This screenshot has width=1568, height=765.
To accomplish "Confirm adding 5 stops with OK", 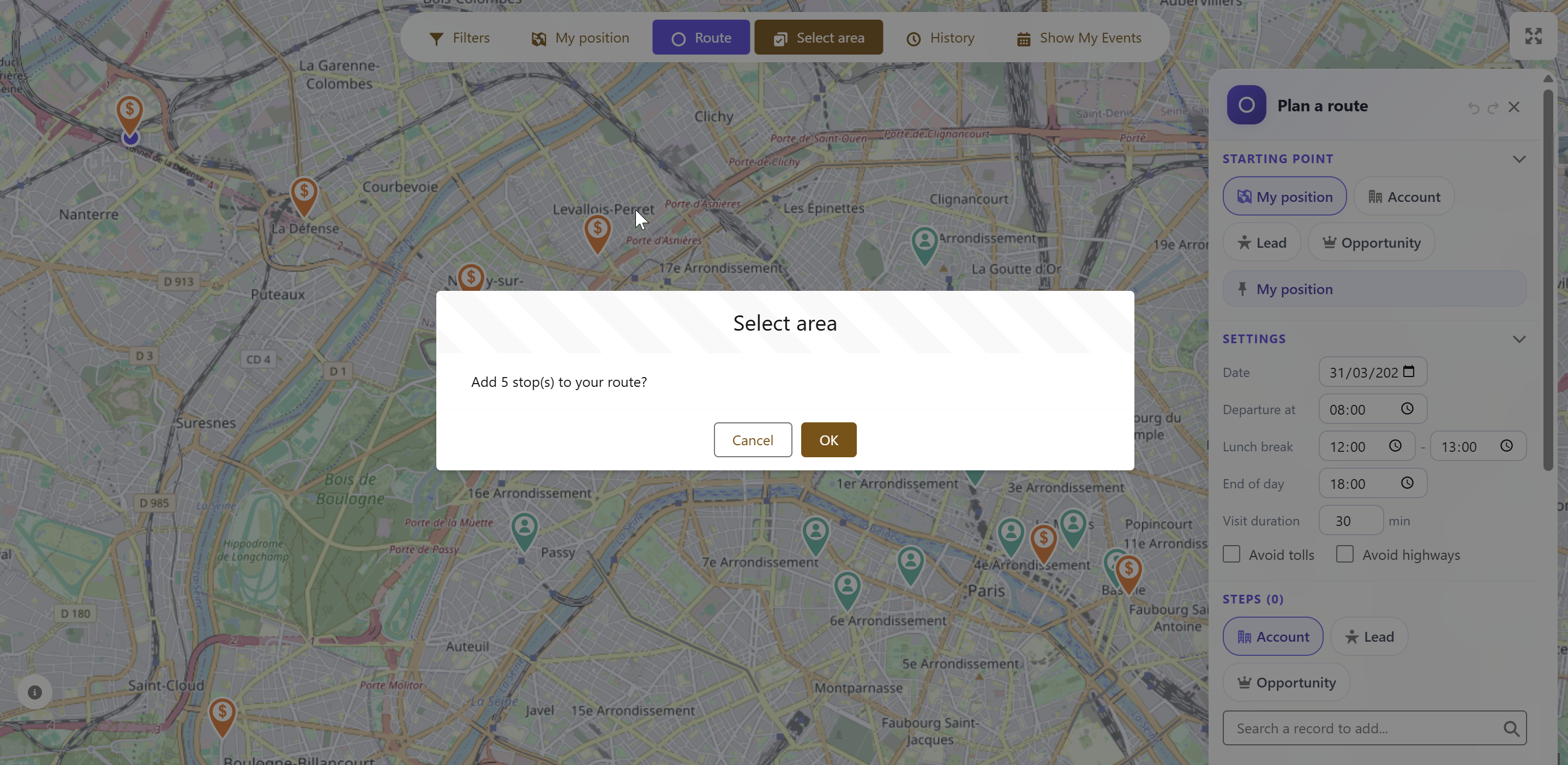I will pos(828,439).
